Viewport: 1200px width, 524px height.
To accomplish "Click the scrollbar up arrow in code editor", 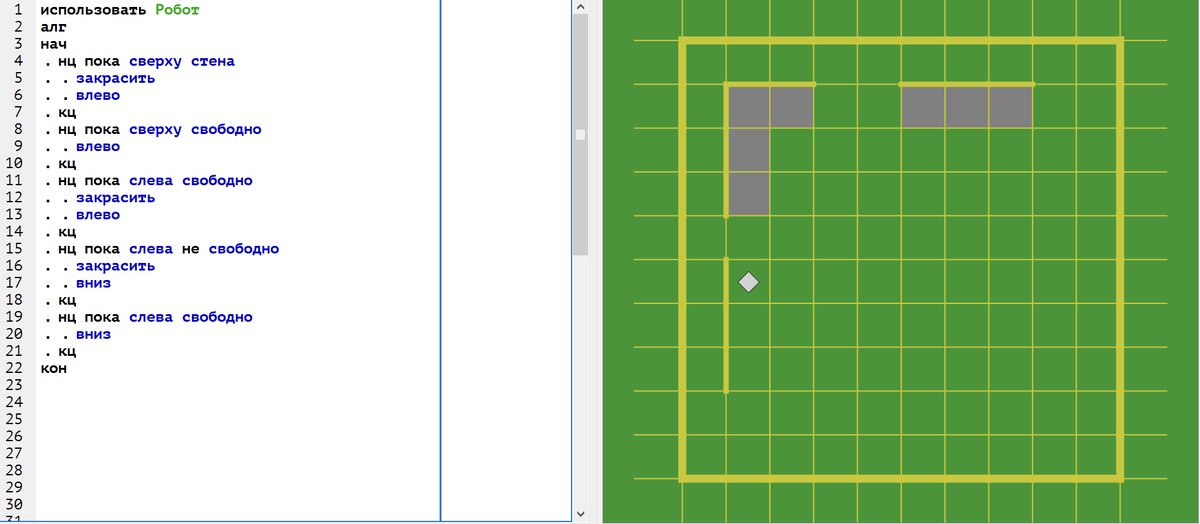I will click(x=581, y=8).
